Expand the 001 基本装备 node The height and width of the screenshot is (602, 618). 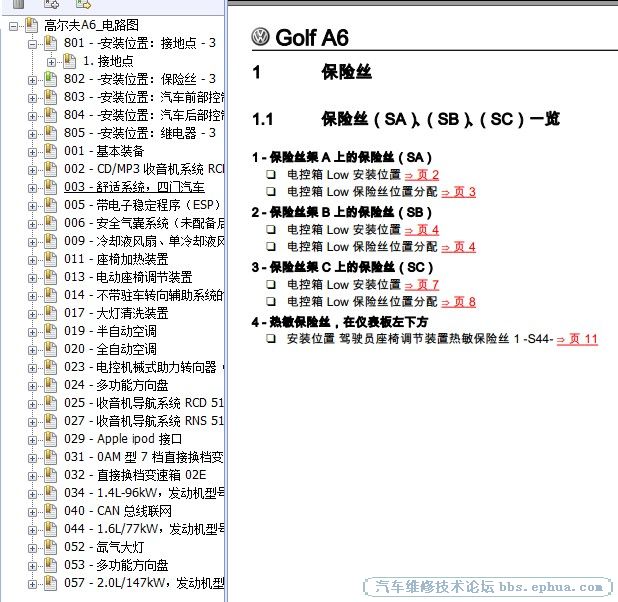point(33,152)
